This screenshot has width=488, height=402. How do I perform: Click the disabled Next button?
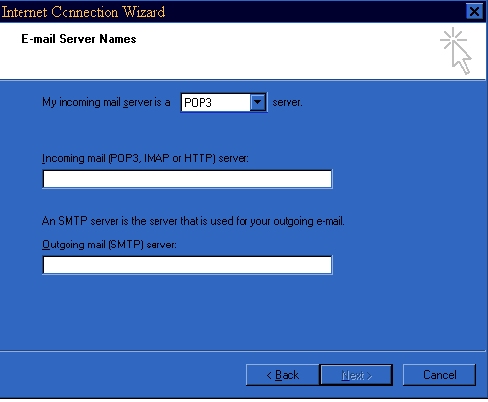[356, 375]
